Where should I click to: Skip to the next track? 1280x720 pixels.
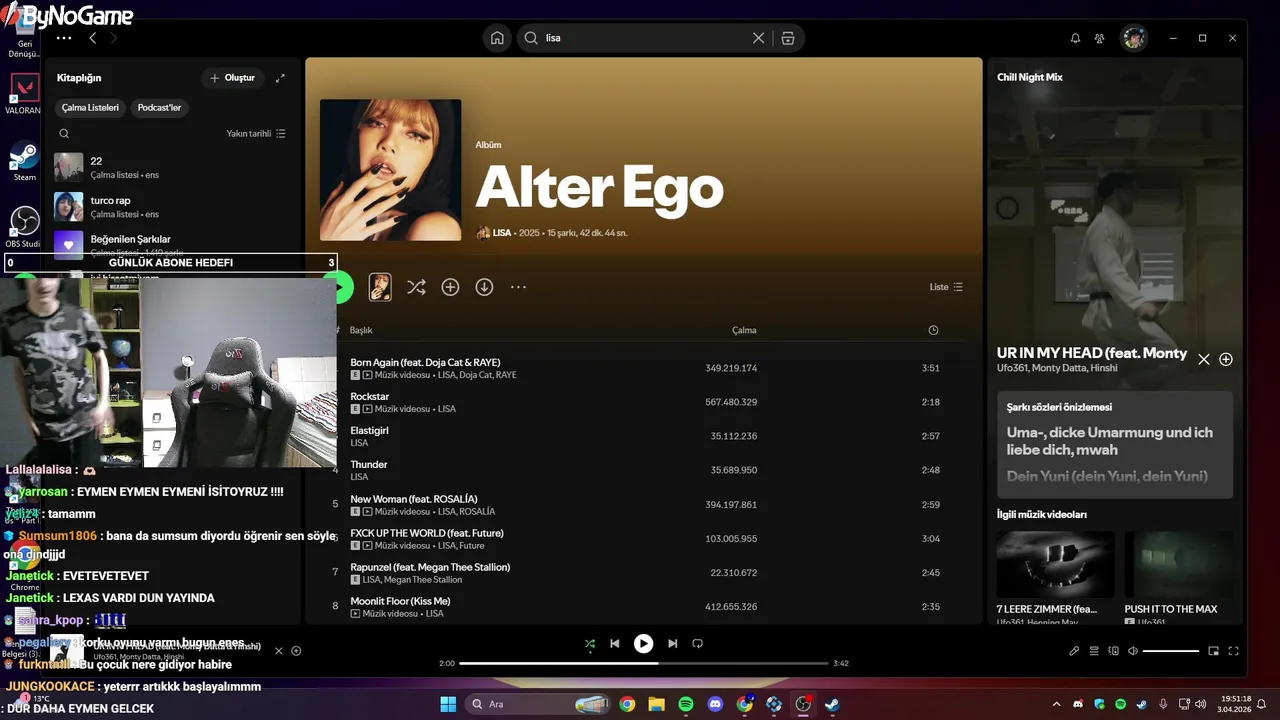[673, 644]
